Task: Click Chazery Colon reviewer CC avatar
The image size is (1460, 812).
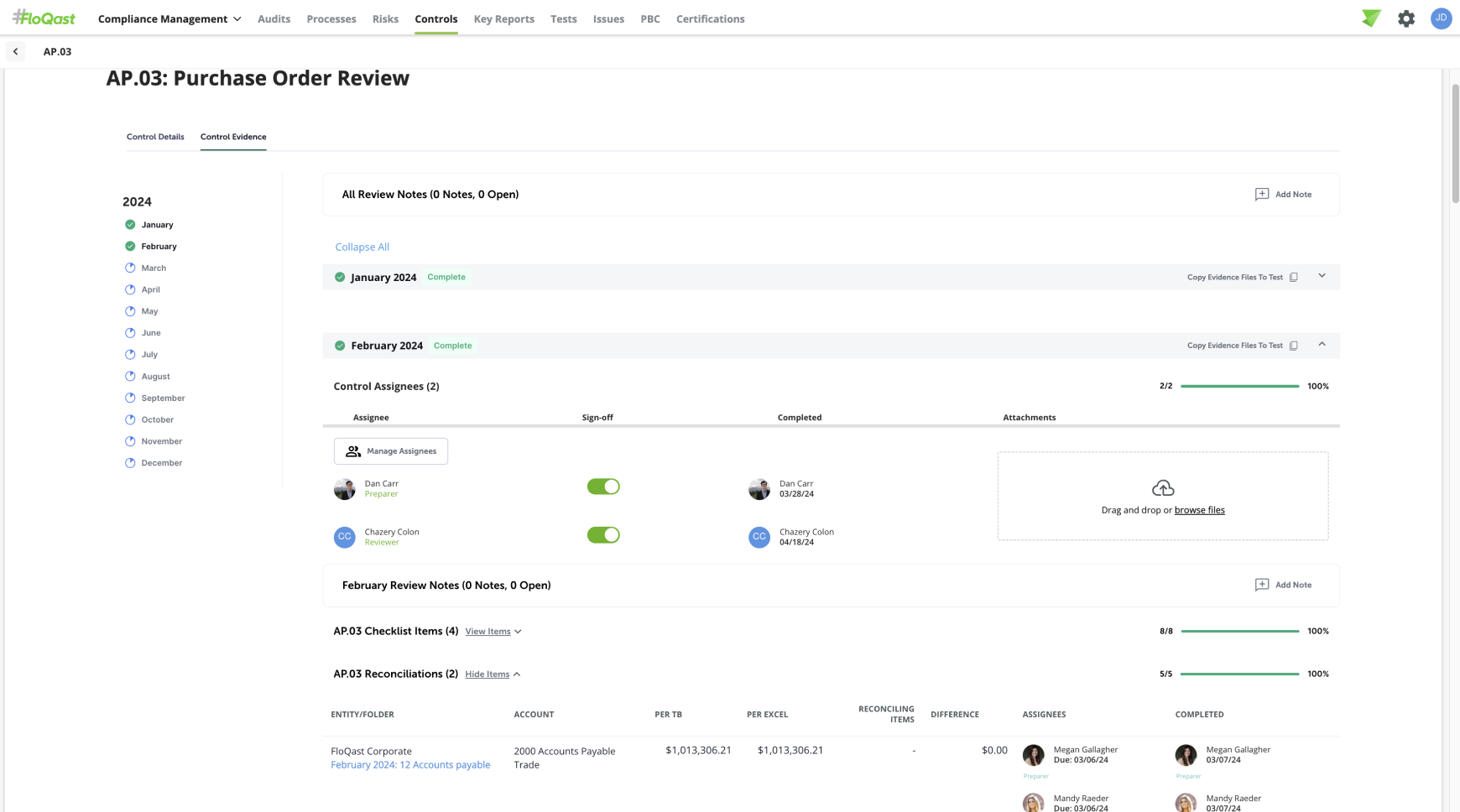Action: point(344,537)
